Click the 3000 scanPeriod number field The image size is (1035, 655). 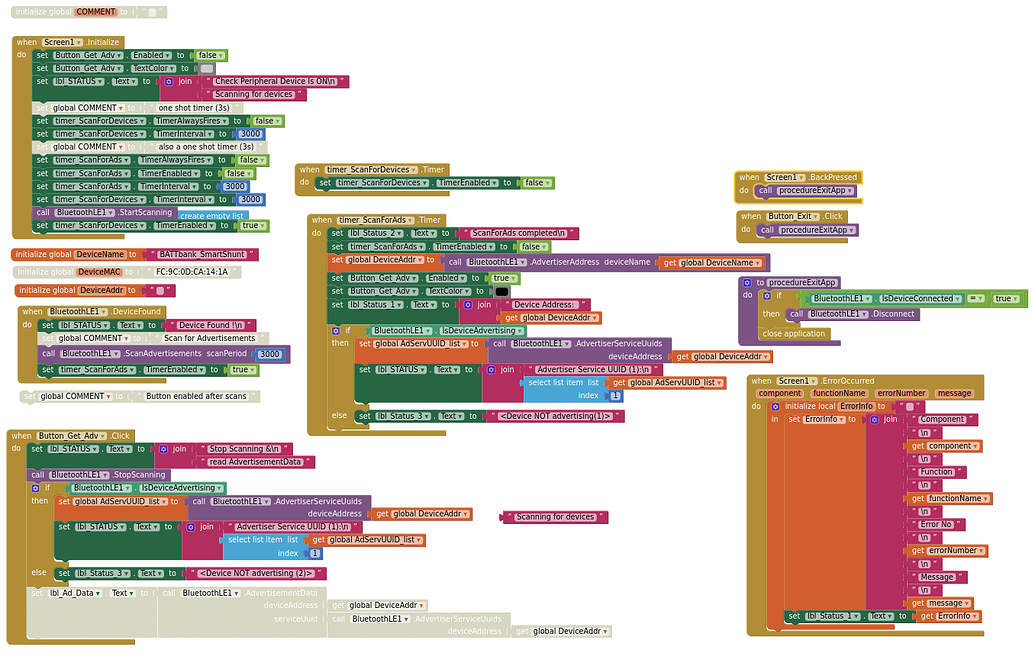[x=269, y=354]
